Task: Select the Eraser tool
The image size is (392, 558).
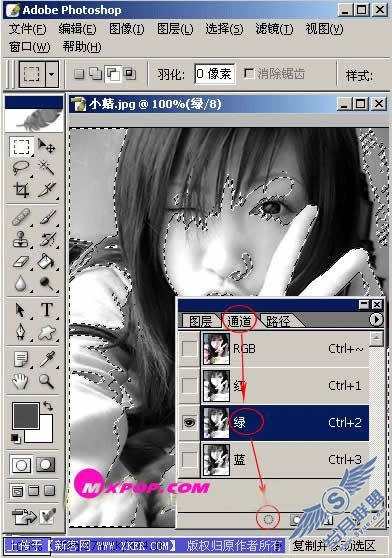Action: (x=21, y=262)
